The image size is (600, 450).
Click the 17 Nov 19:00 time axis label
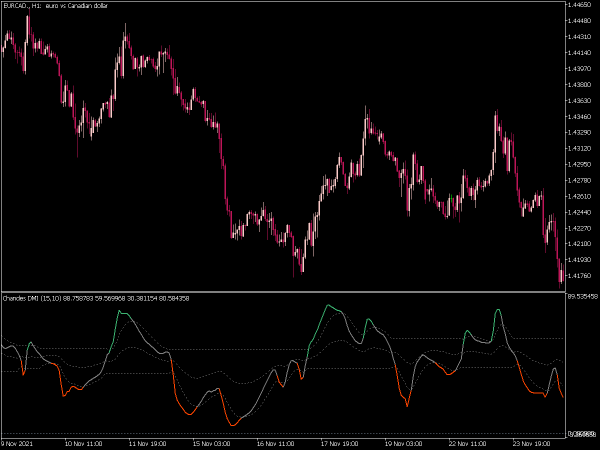(339, 444)
